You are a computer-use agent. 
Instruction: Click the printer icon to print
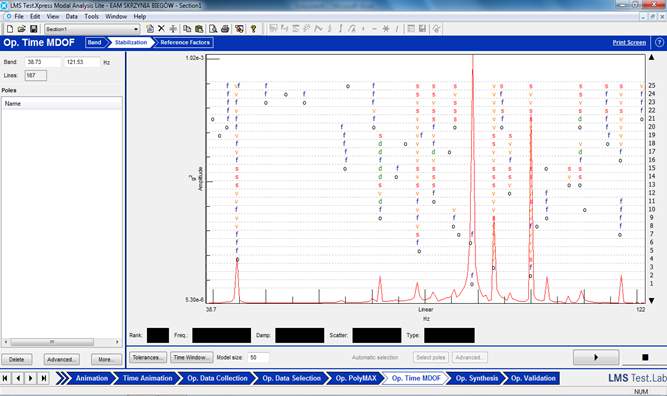click(x=225, y=29)
